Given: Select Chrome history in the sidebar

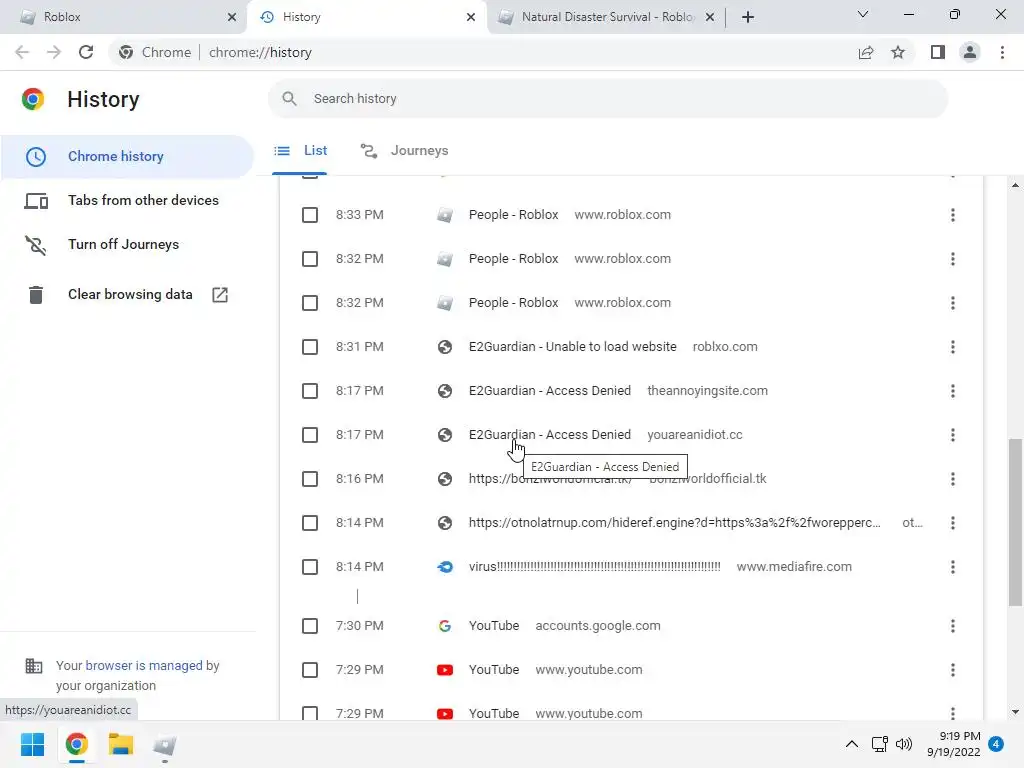Looking at the screenshot, I should [x=127, y=157].
